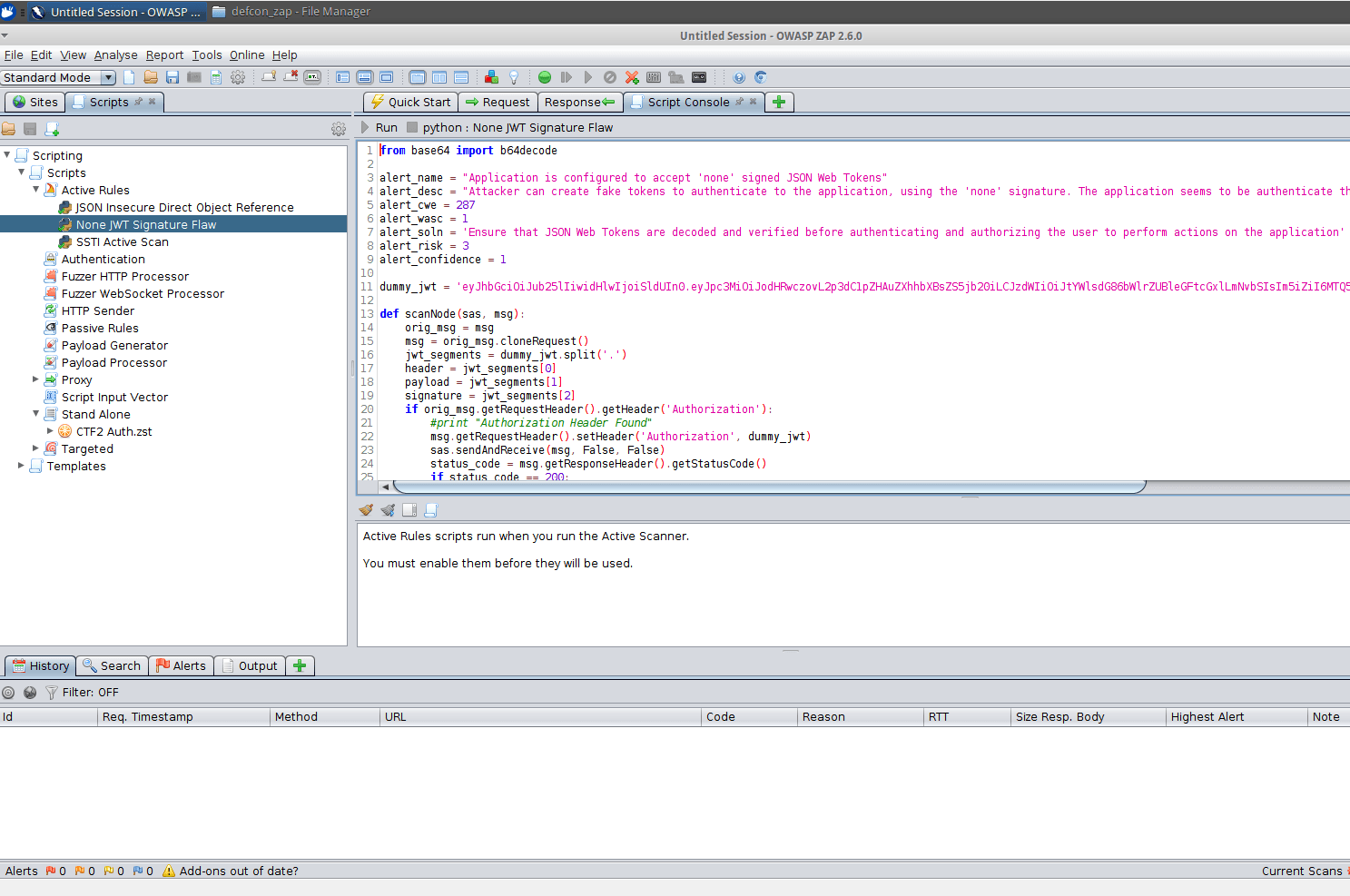The height and width of the screenshot is (896, 1350).
Task: Click the Open Session folder icon in main toolbar
Action: tap(151, 77)
